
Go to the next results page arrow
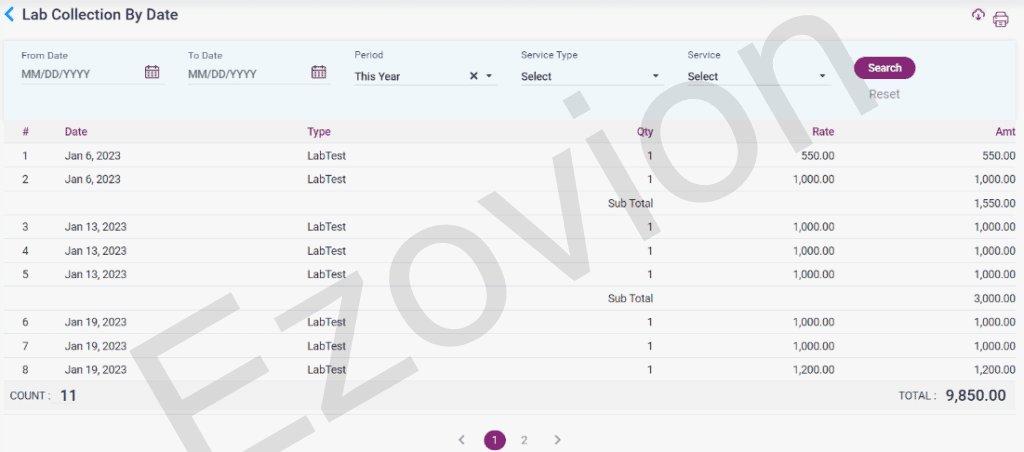tap(557, 440)
